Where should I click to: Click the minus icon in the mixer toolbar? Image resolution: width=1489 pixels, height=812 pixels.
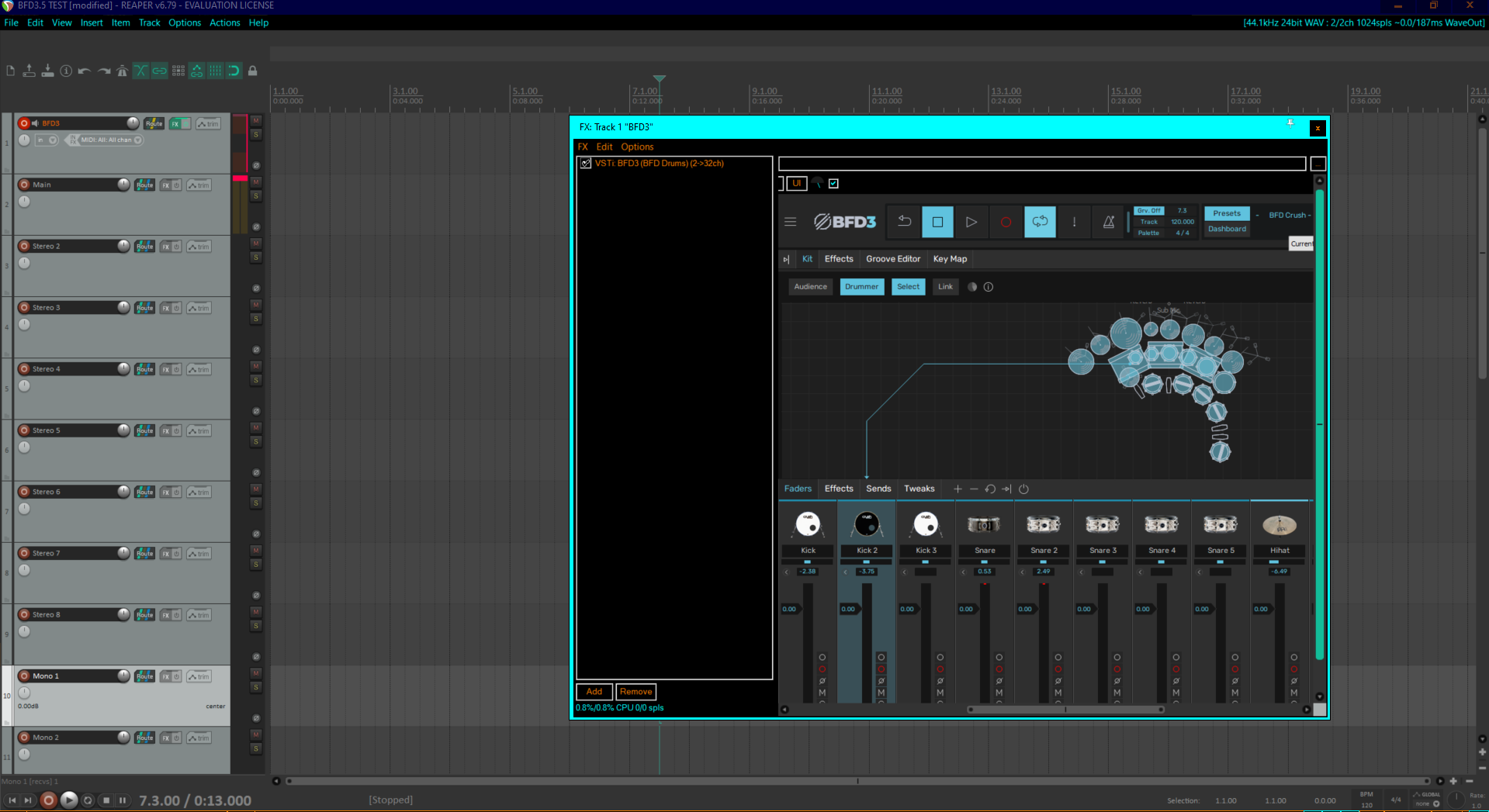point(974,489)
